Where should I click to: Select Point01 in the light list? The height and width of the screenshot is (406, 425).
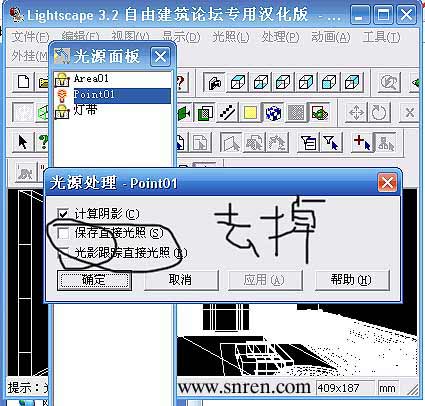pos(112,95)
